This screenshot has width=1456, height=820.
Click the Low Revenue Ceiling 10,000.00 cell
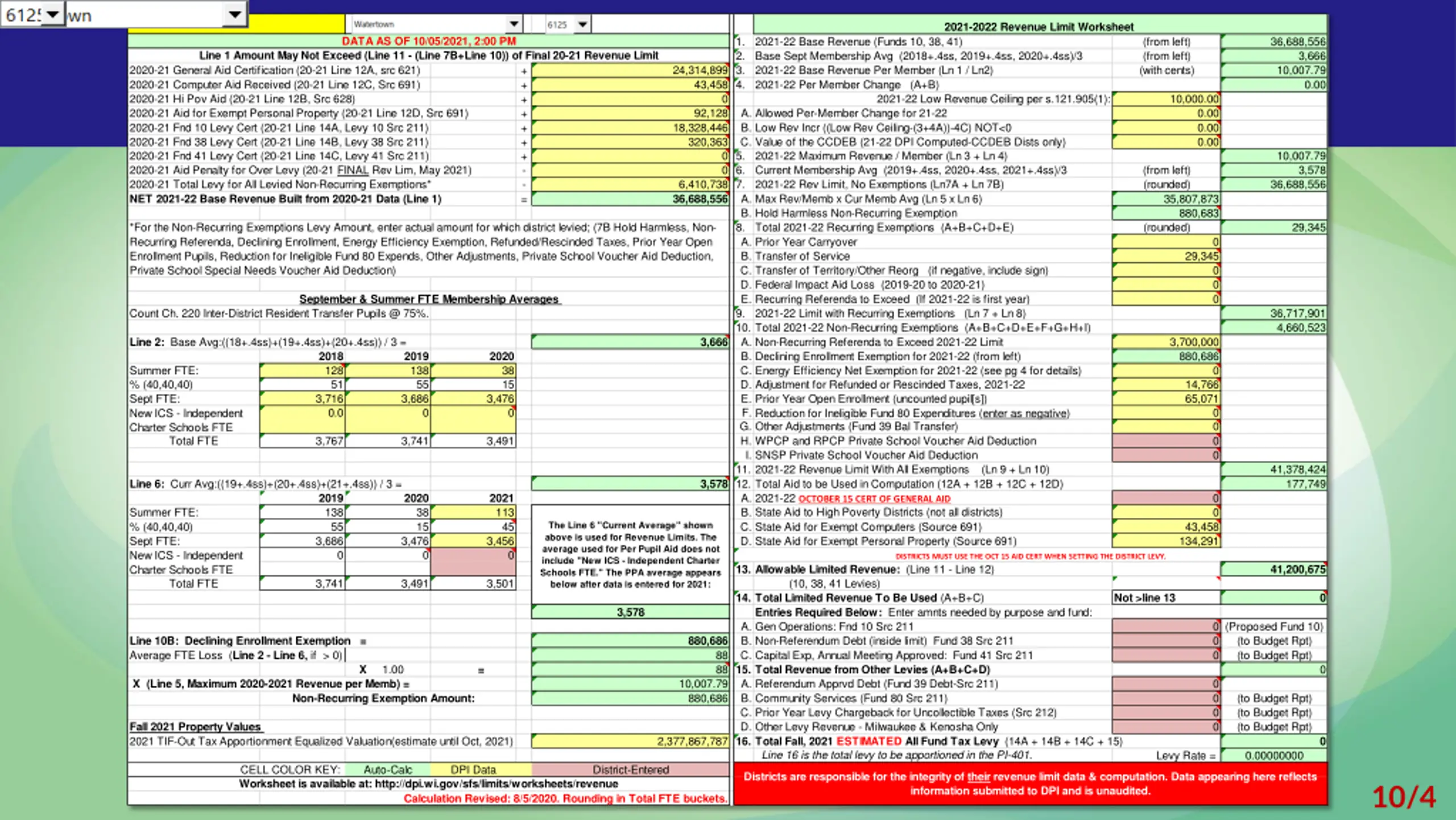1166,99
